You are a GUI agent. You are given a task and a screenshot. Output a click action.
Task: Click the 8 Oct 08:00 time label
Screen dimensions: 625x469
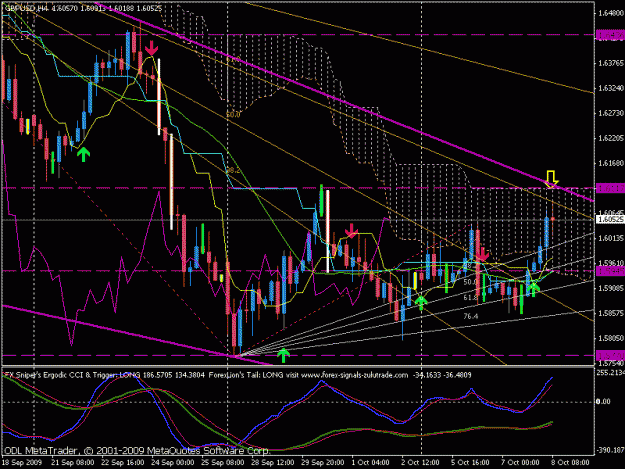[x=570, y=463]
